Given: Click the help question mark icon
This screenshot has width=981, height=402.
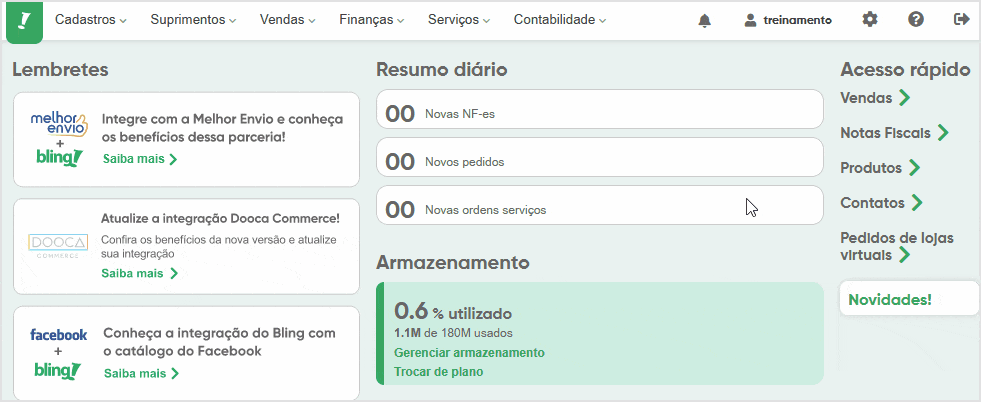Looking at the screenshot, I should click(x=916, y=20).
